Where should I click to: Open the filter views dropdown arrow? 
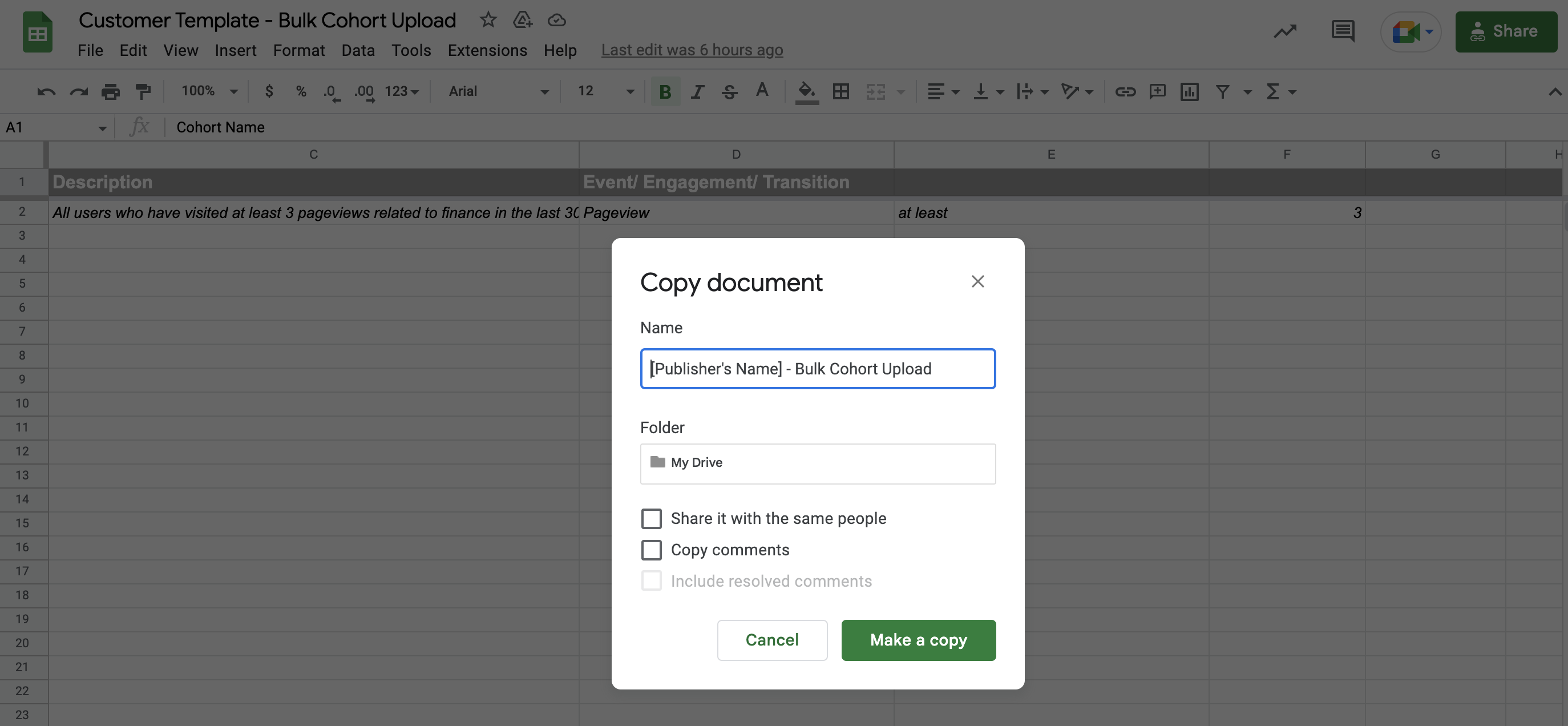tap(1247, 92)
